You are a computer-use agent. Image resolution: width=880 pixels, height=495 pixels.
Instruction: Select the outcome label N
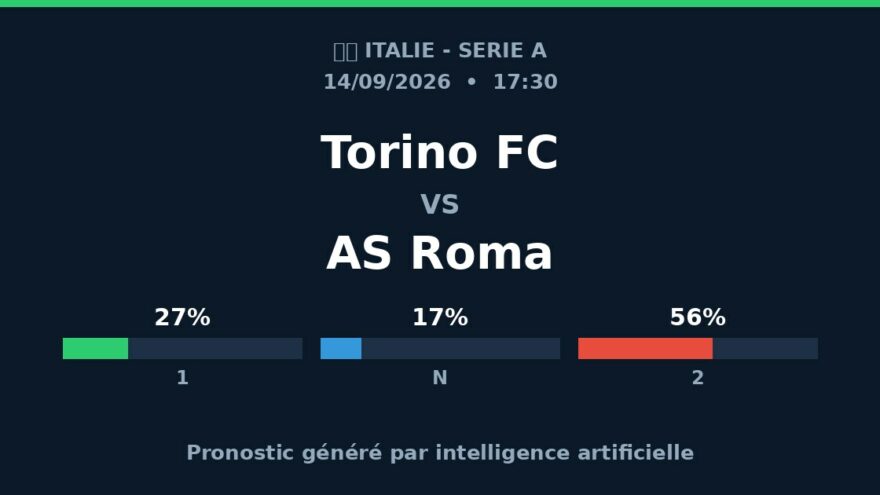click(440, 378)
